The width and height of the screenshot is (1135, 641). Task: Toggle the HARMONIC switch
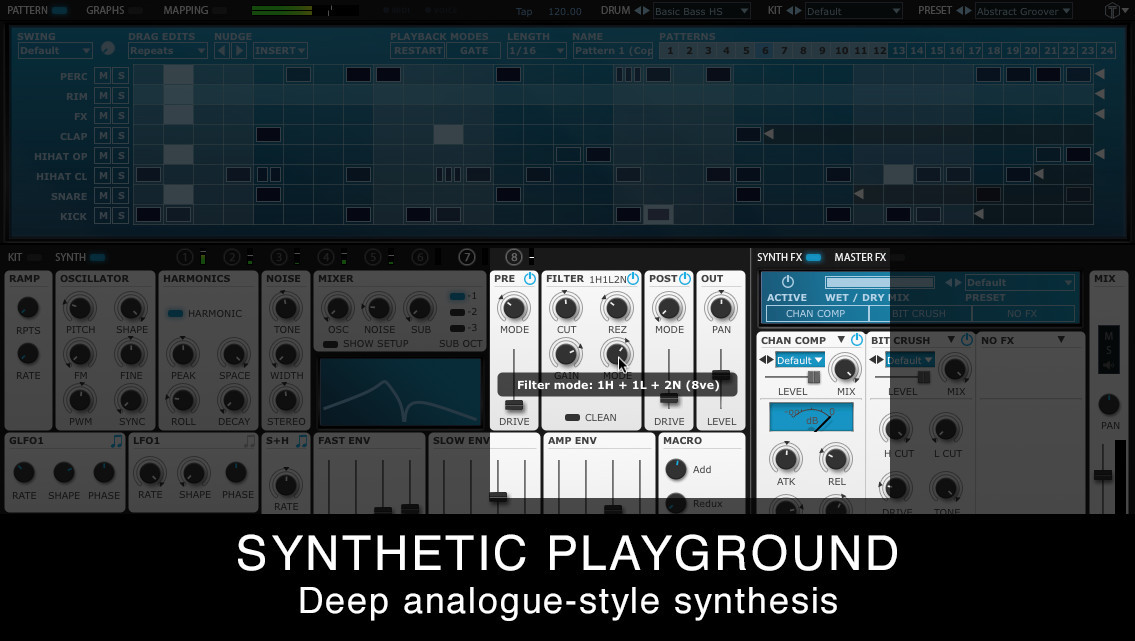pos(175,313)
